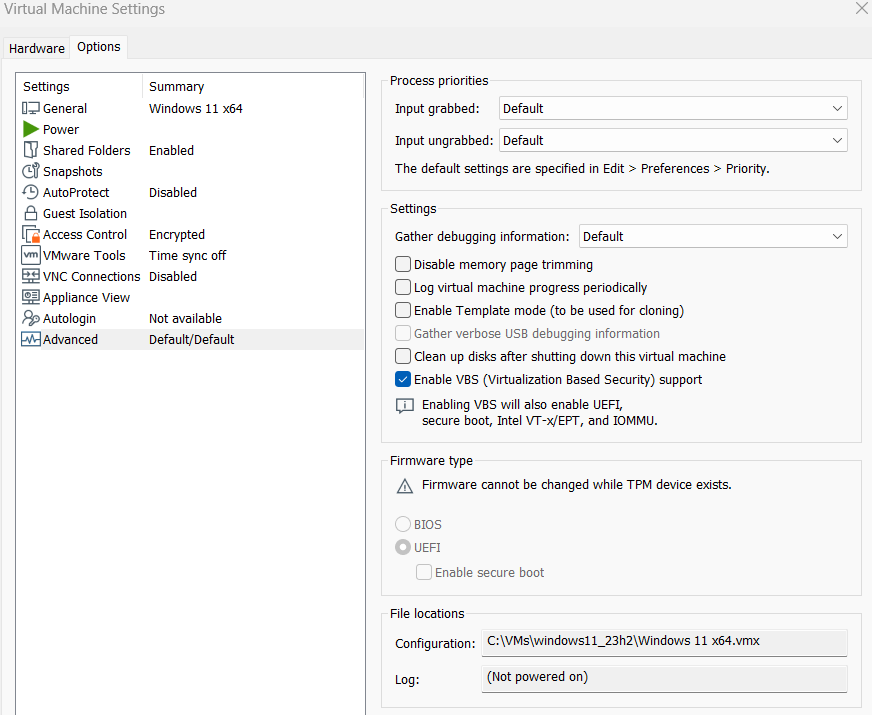Open the Autologin user icon entry
872x715 pixels.
pyautogui.click(x=31, y=318)
